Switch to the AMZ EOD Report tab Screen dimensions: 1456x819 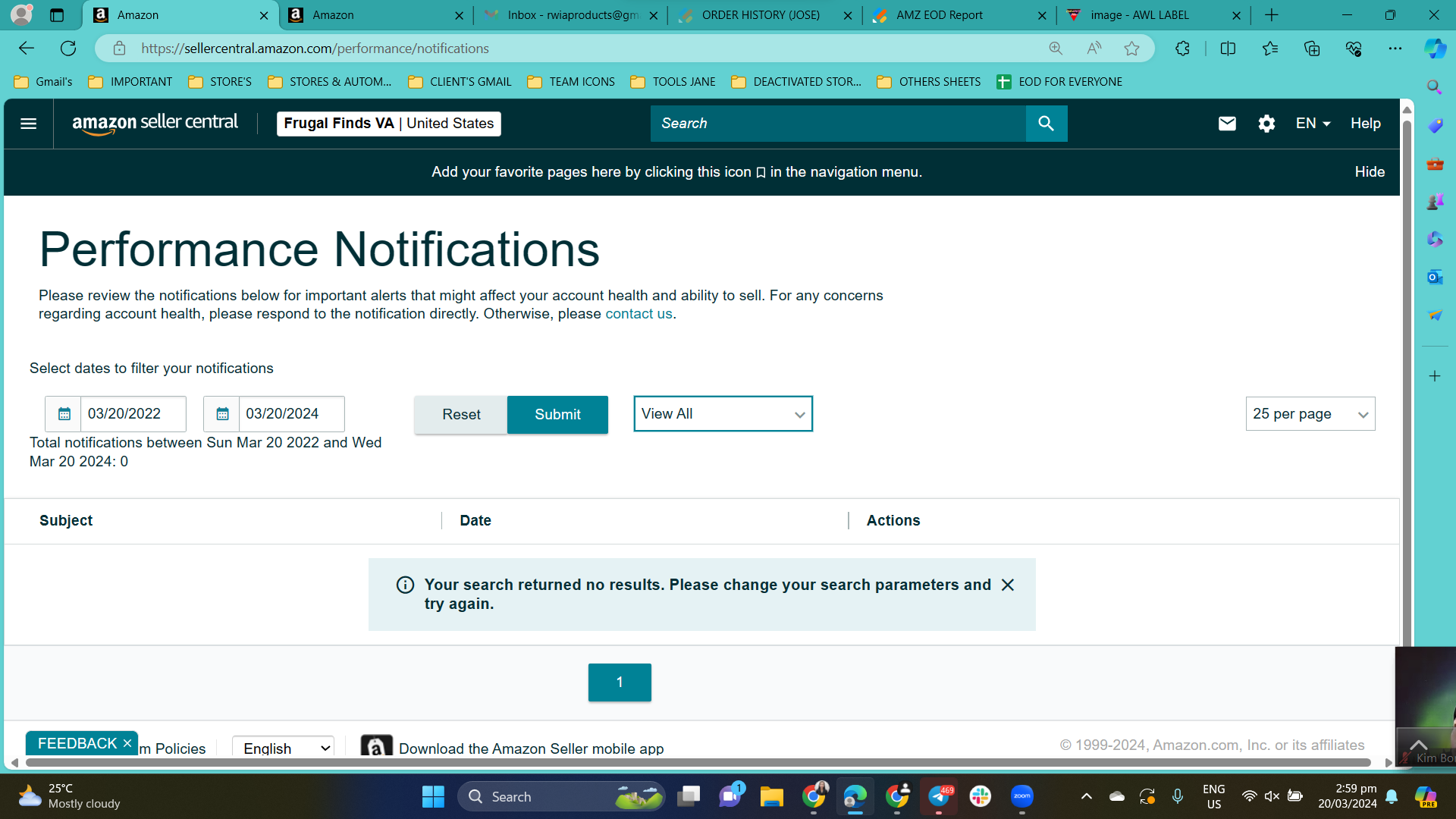pos(959,15)
